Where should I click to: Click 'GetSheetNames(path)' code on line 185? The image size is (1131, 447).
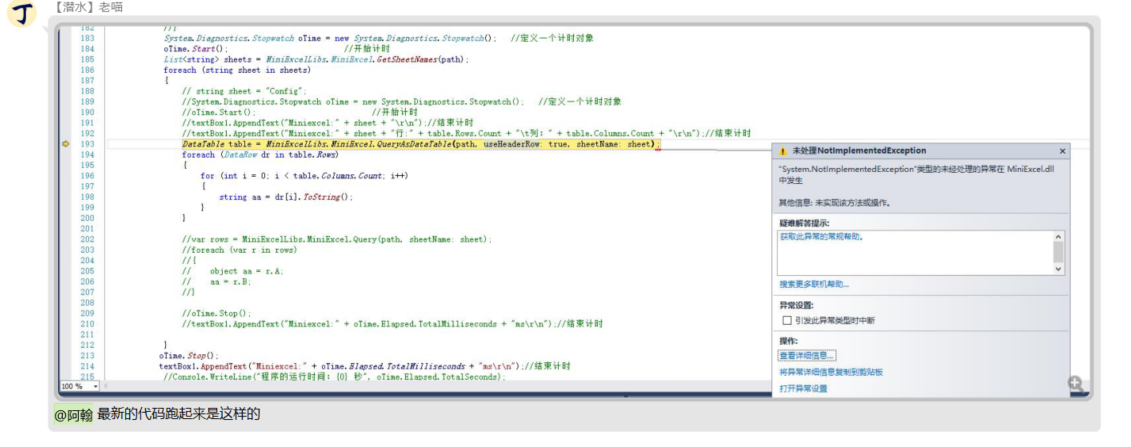pyautogui.click(x=421, y=60)
